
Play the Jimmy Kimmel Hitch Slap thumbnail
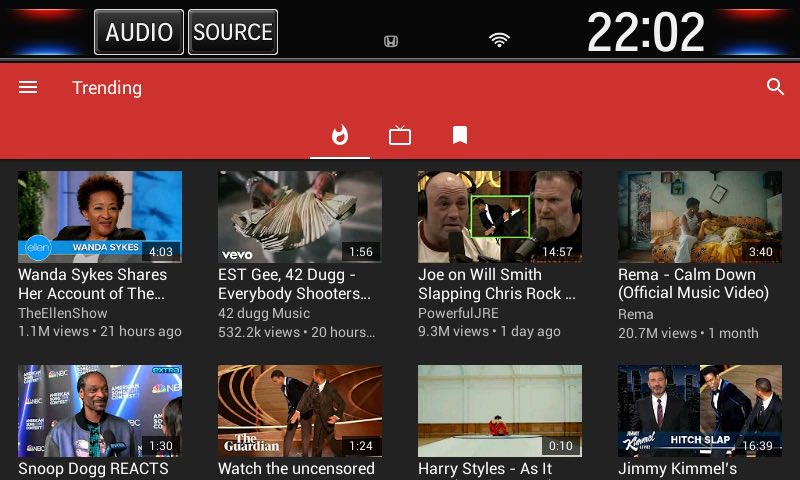[x=700, y=411]
